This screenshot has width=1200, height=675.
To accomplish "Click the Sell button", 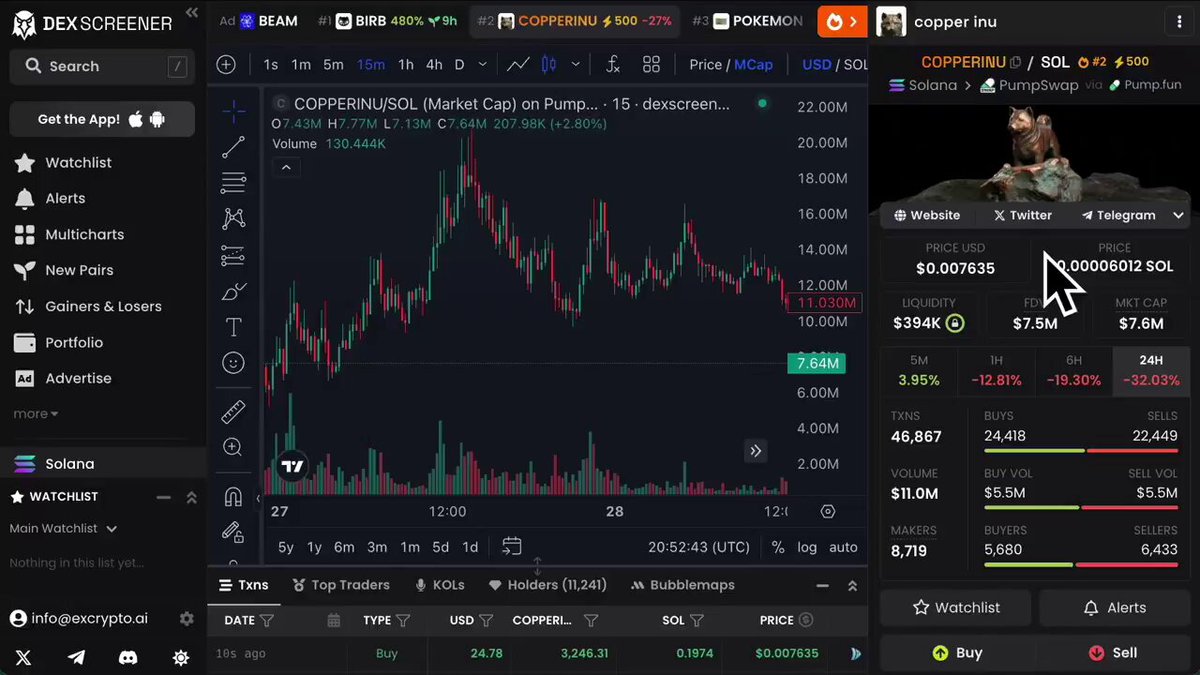I will (x=1113, y=653).
